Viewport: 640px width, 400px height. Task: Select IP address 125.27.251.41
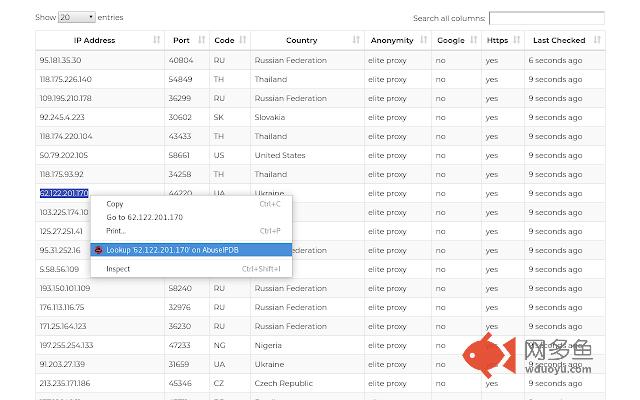(x=61, y=231)
